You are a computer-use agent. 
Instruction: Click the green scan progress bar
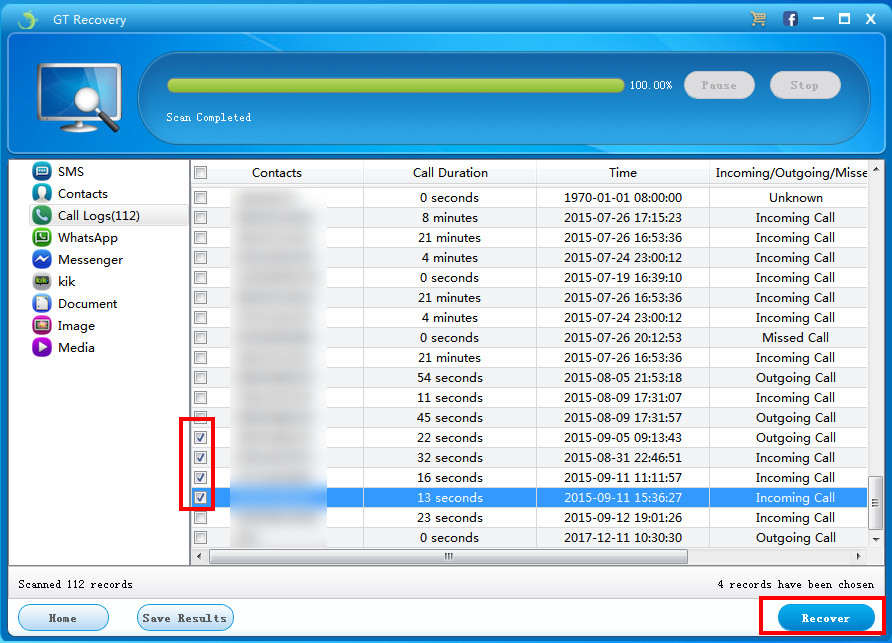(x=396, y=85)
